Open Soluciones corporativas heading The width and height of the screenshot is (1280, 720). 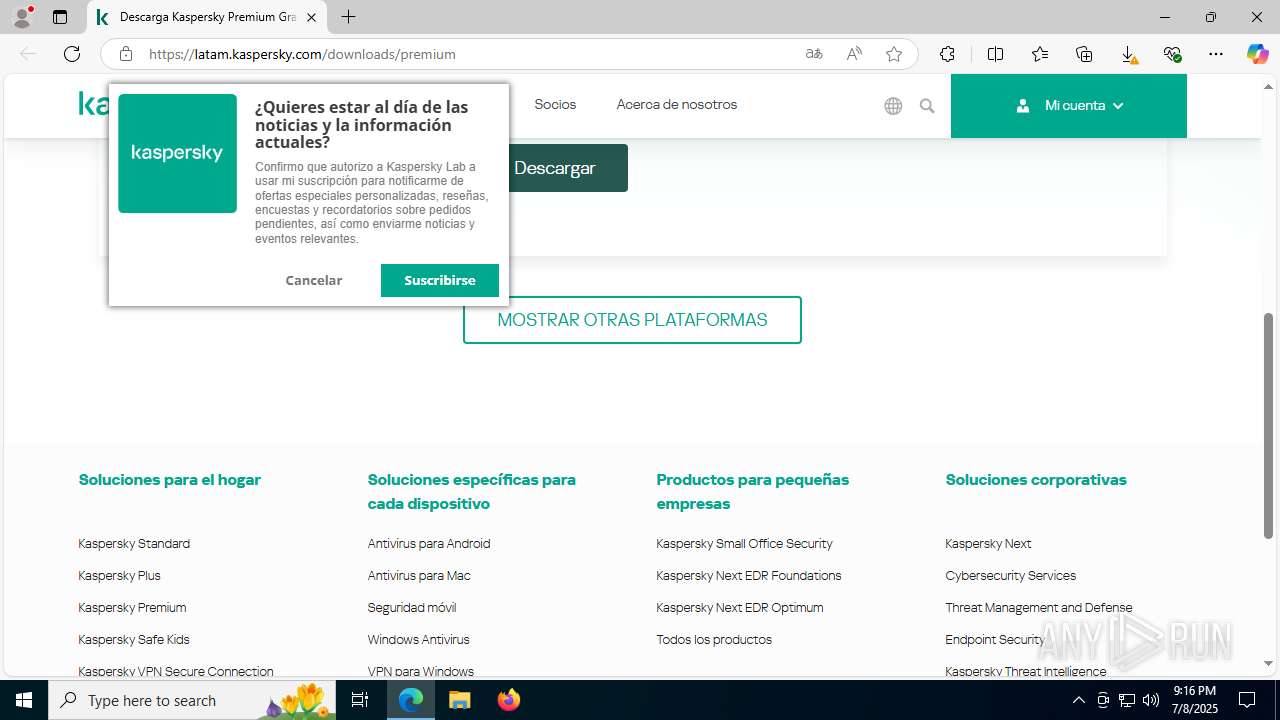pos(1036,480)
